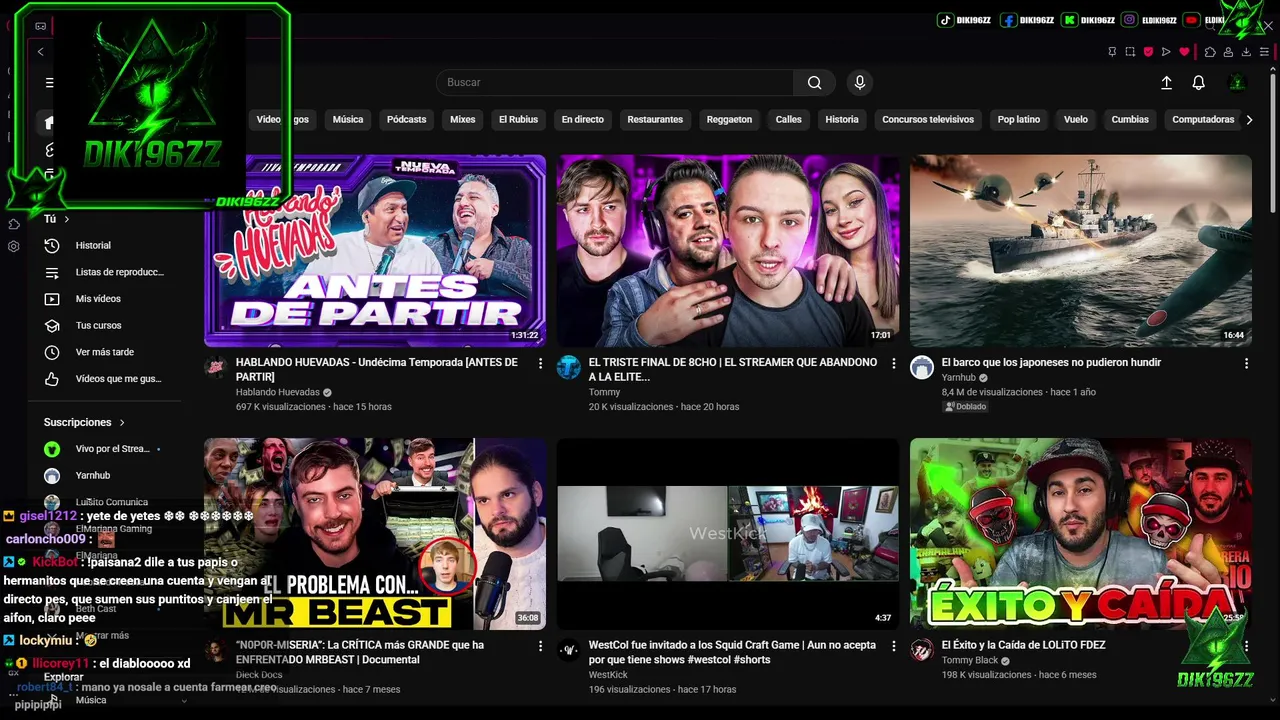Play the WestKick Squid Craft thumbnail
1280x720 pixels.
point(728,534)
